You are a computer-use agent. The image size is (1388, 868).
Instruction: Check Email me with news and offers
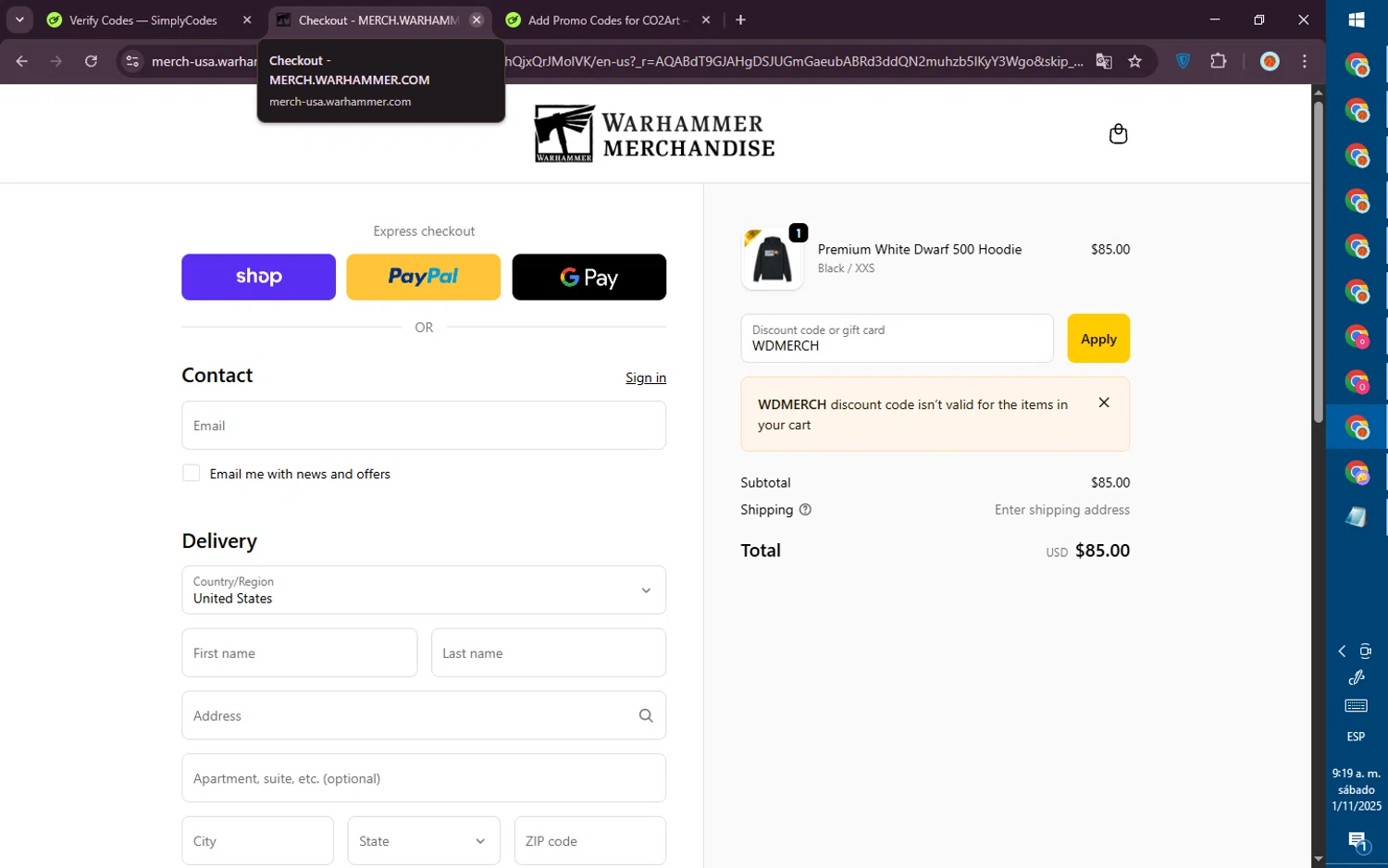tap(192, 473)
